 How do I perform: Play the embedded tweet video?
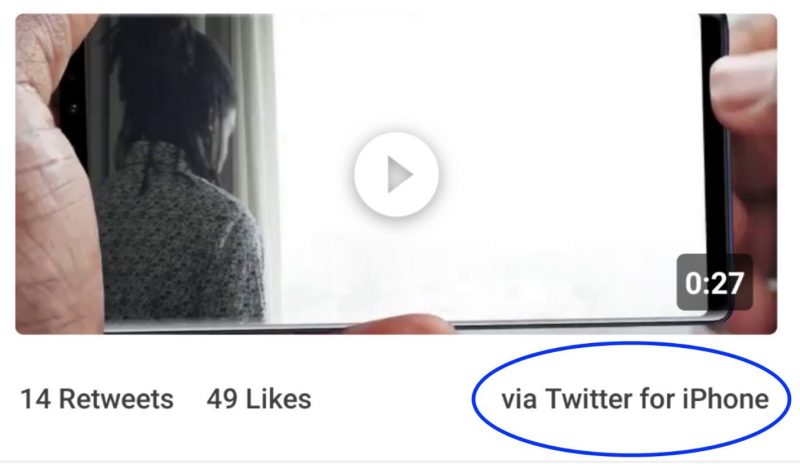coord(396,175)
